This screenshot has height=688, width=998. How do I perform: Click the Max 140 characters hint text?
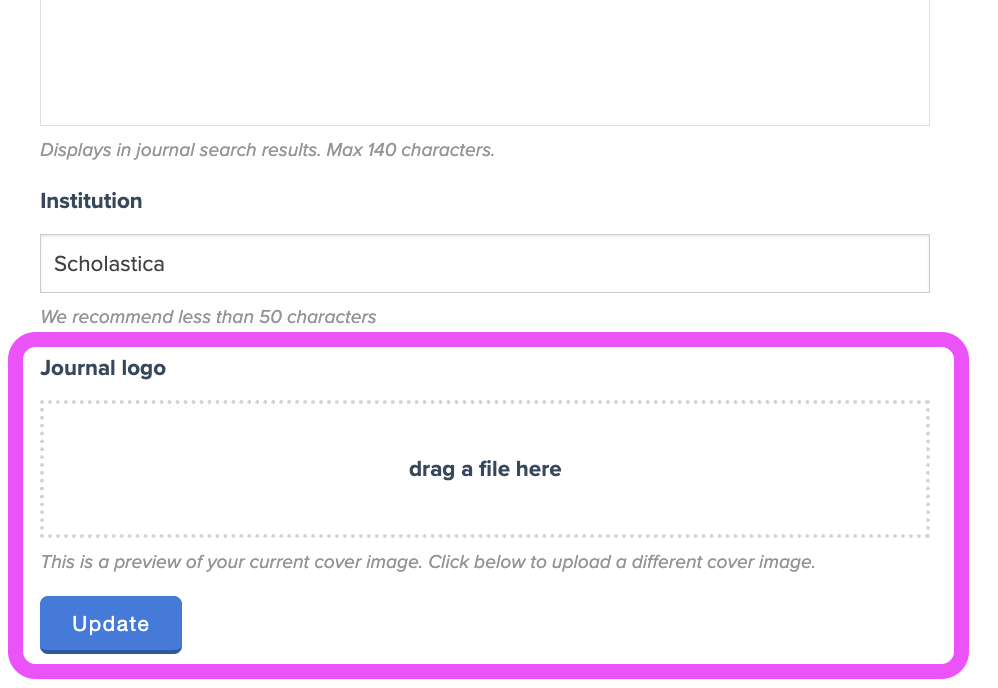click(x=411, y=150)
